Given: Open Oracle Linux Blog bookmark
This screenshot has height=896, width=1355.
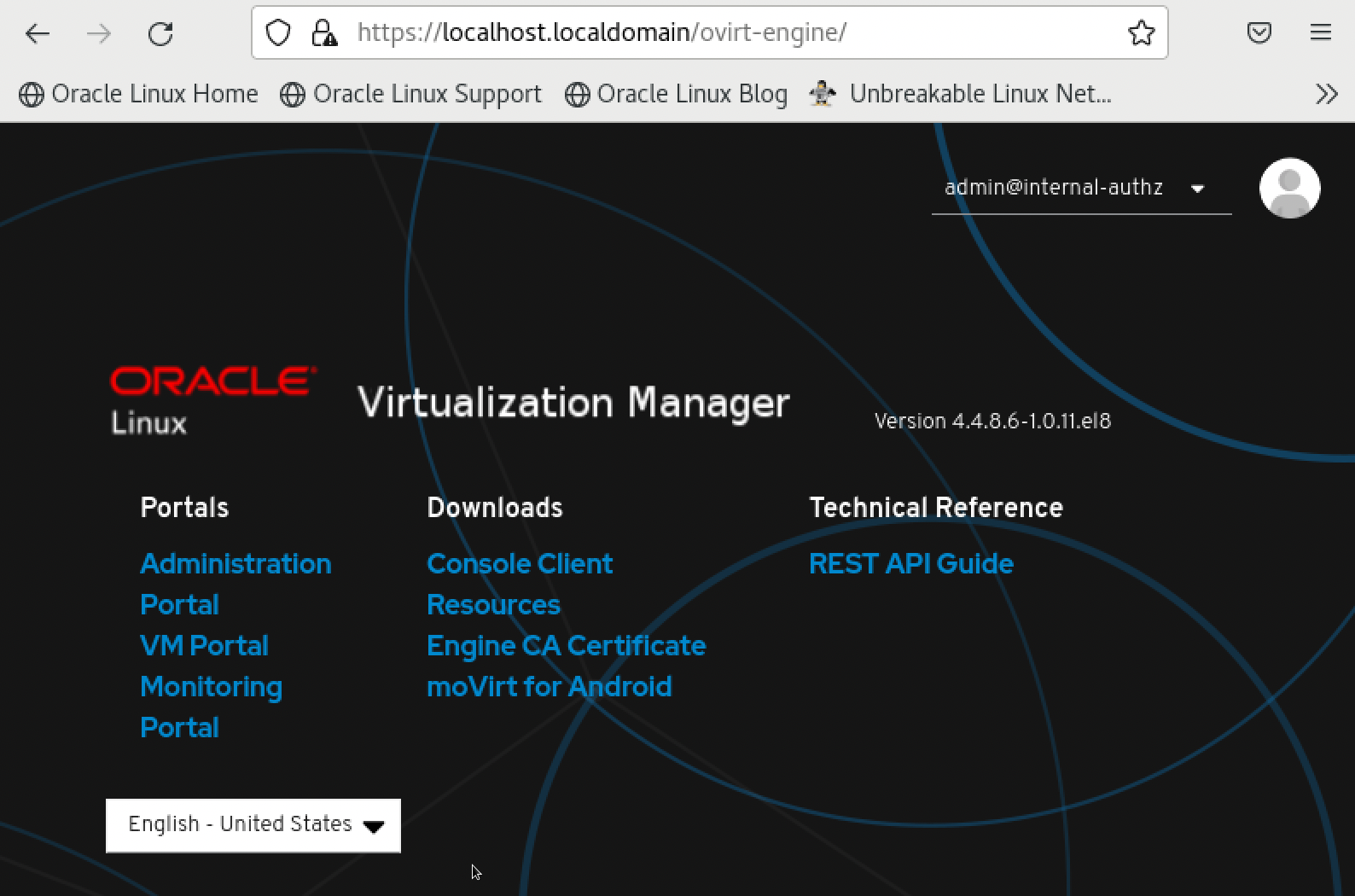Looking at the screenshot, I should click(676, 94).
